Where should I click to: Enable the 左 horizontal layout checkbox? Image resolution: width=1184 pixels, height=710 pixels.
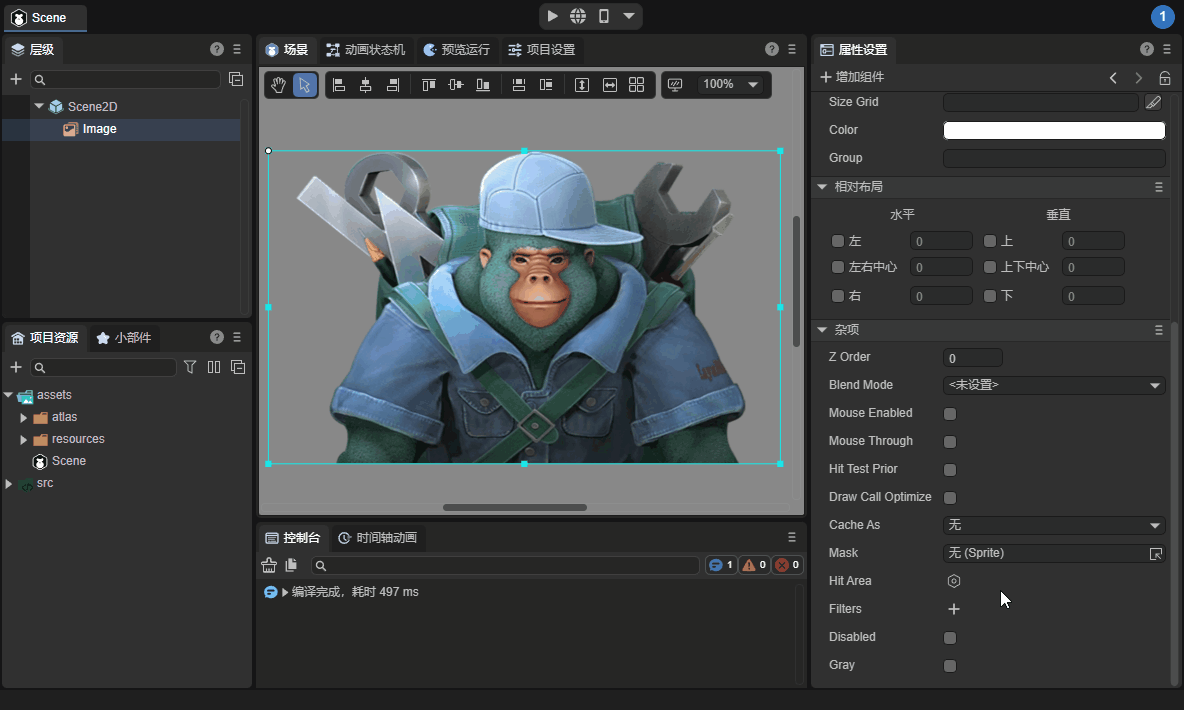pos(837,241)
